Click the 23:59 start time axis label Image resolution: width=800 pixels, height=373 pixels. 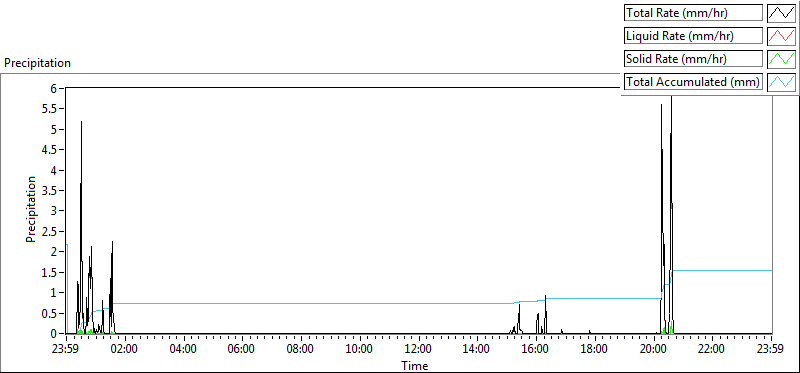[66, 350]
